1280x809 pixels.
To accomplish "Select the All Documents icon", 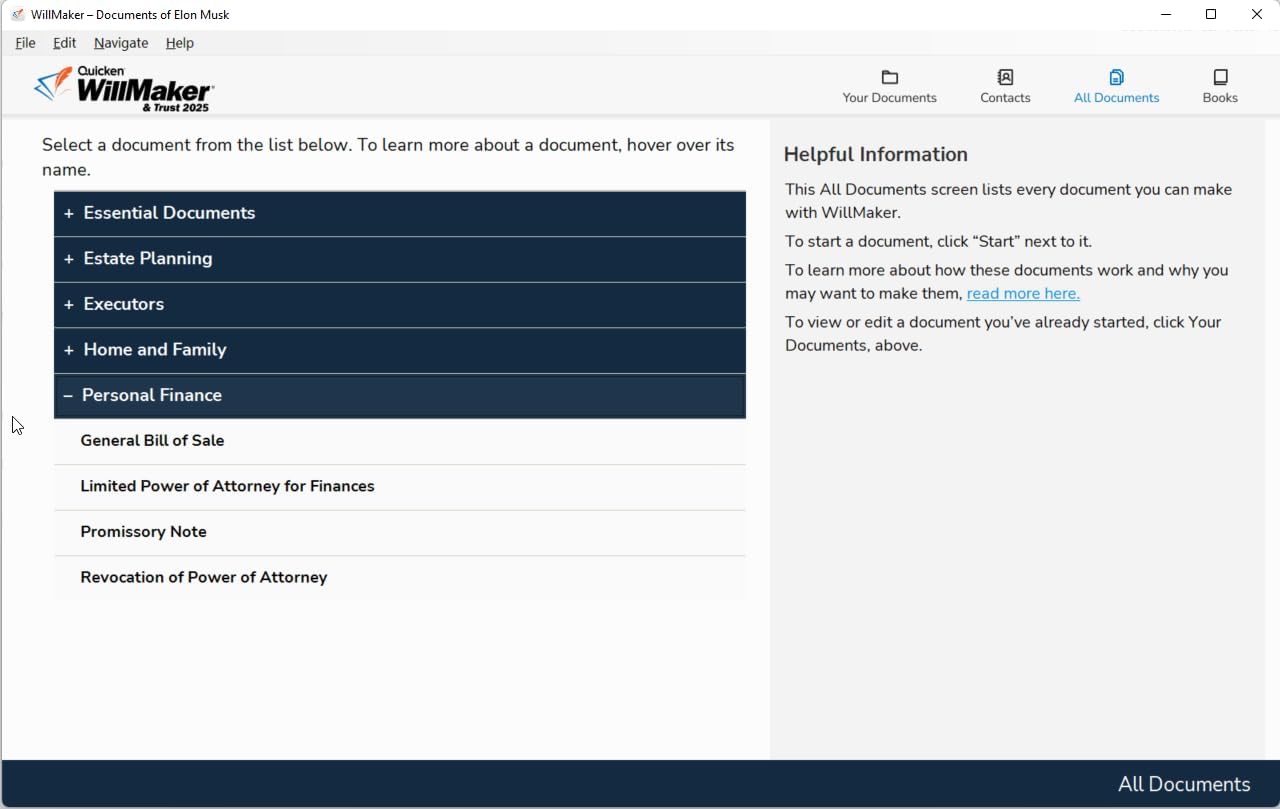I will (1116, 78).
